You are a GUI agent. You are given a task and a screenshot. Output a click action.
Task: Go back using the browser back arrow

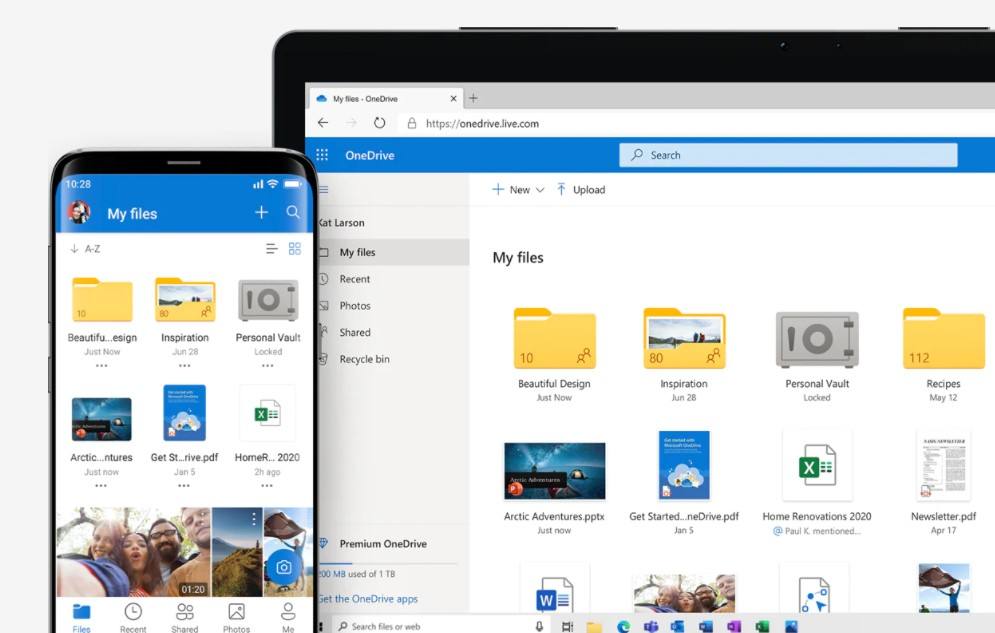tap(323, 123)
